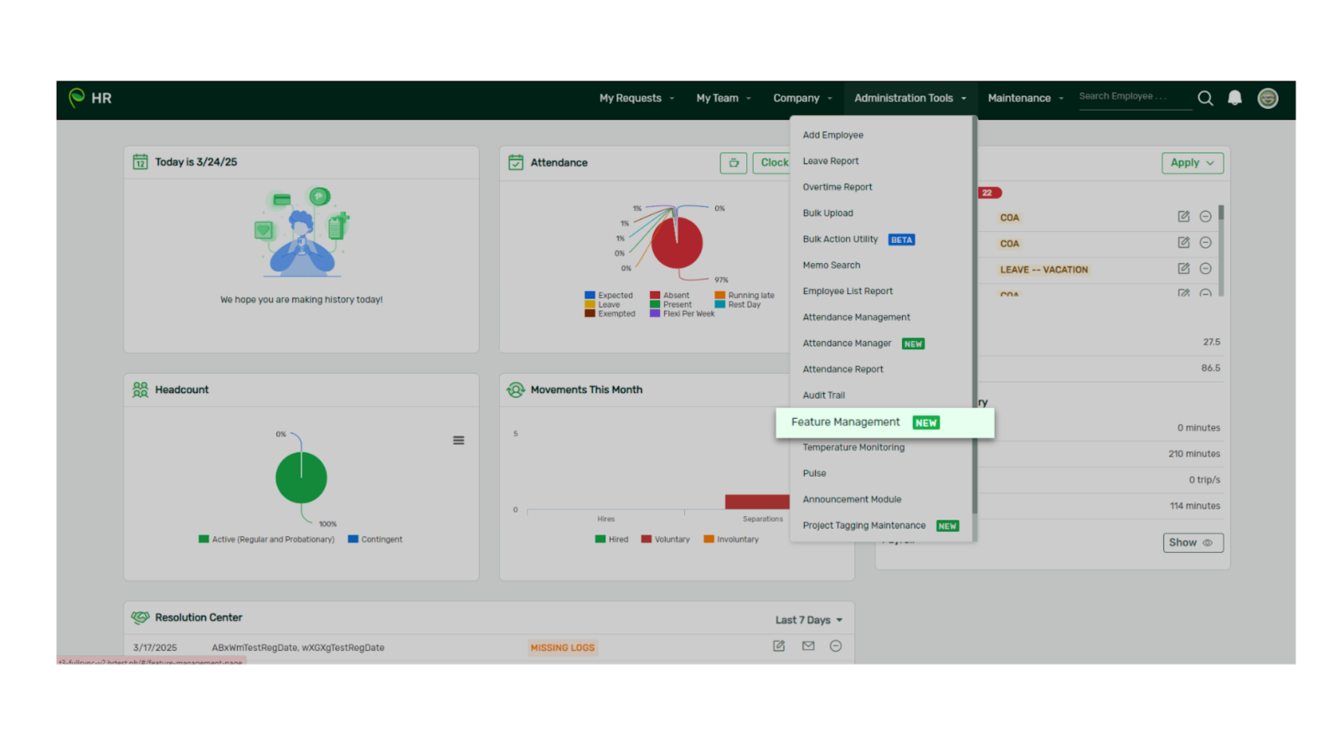Screen dimensions: 1340x754
Task: Open the Maintenance dropdown
Action: [1025, 98]
